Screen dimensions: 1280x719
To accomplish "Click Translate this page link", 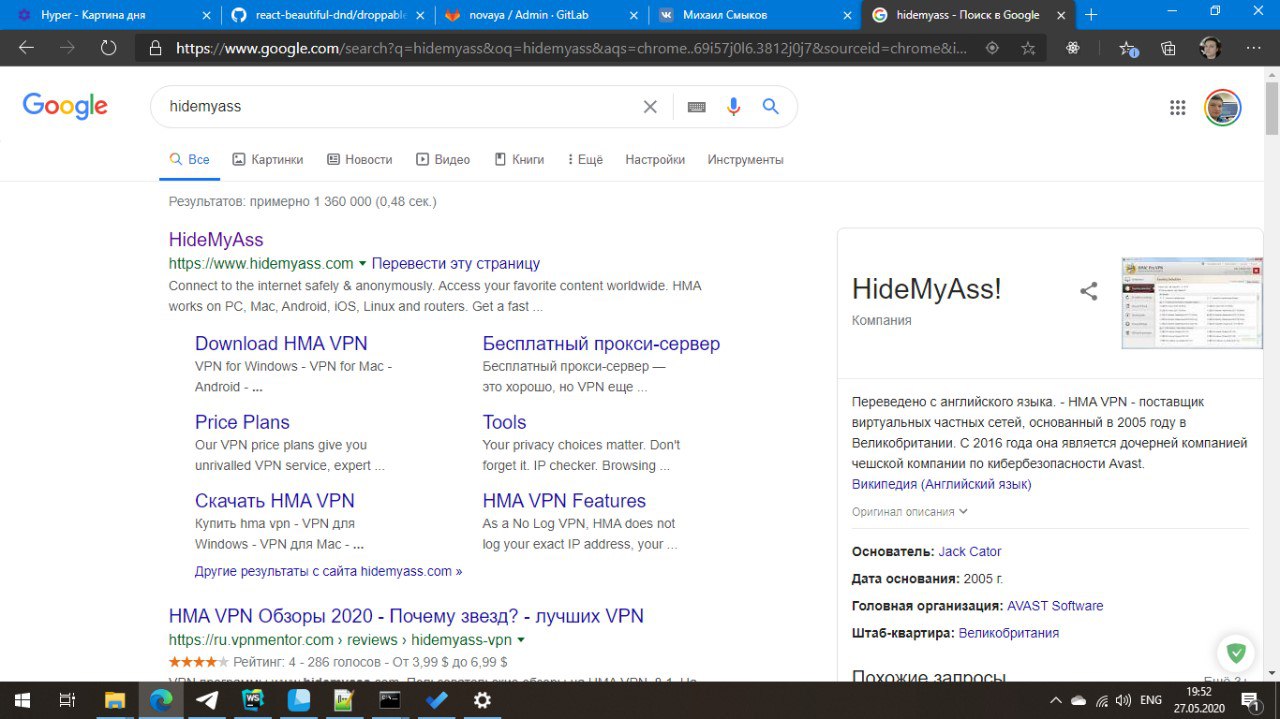I will (456, 264).
